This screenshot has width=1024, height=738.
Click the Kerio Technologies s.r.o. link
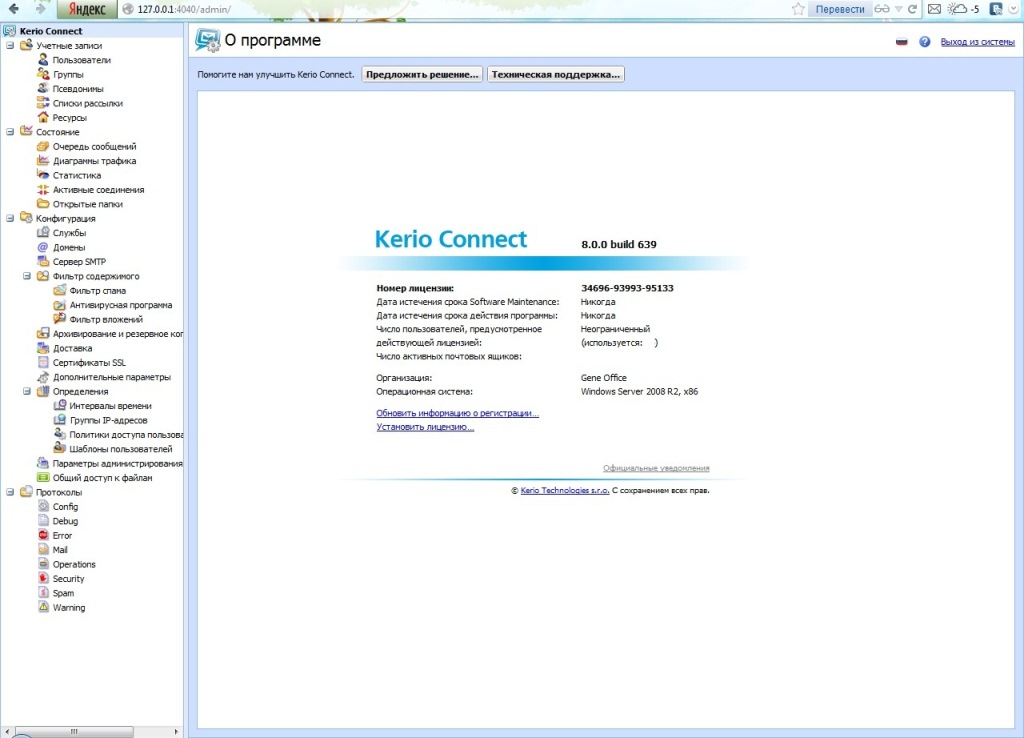(x=565, y=490)
